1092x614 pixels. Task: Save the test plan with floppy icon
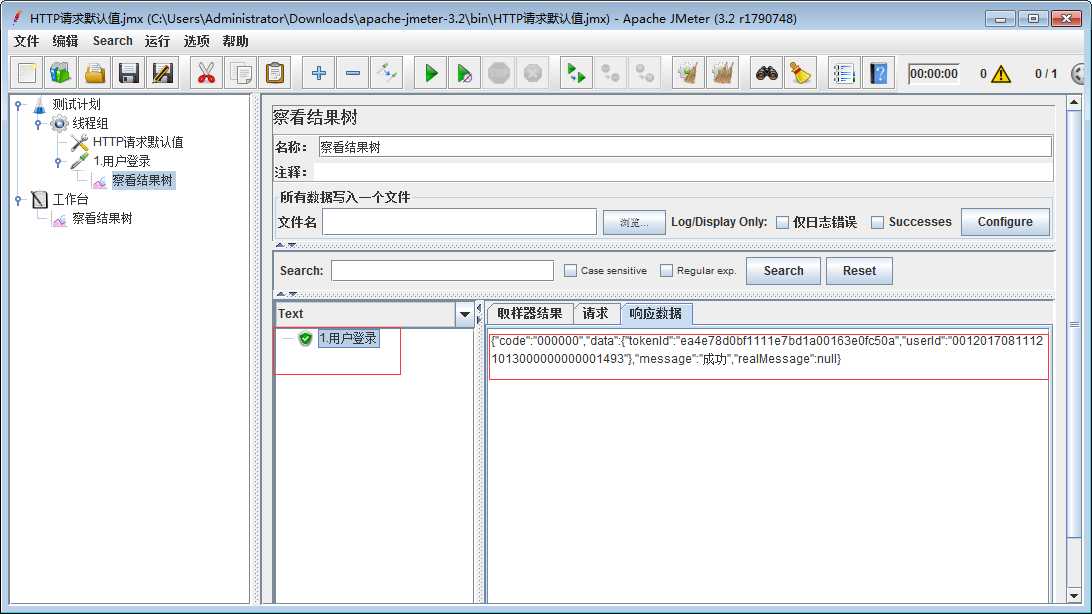pos(129,73)
